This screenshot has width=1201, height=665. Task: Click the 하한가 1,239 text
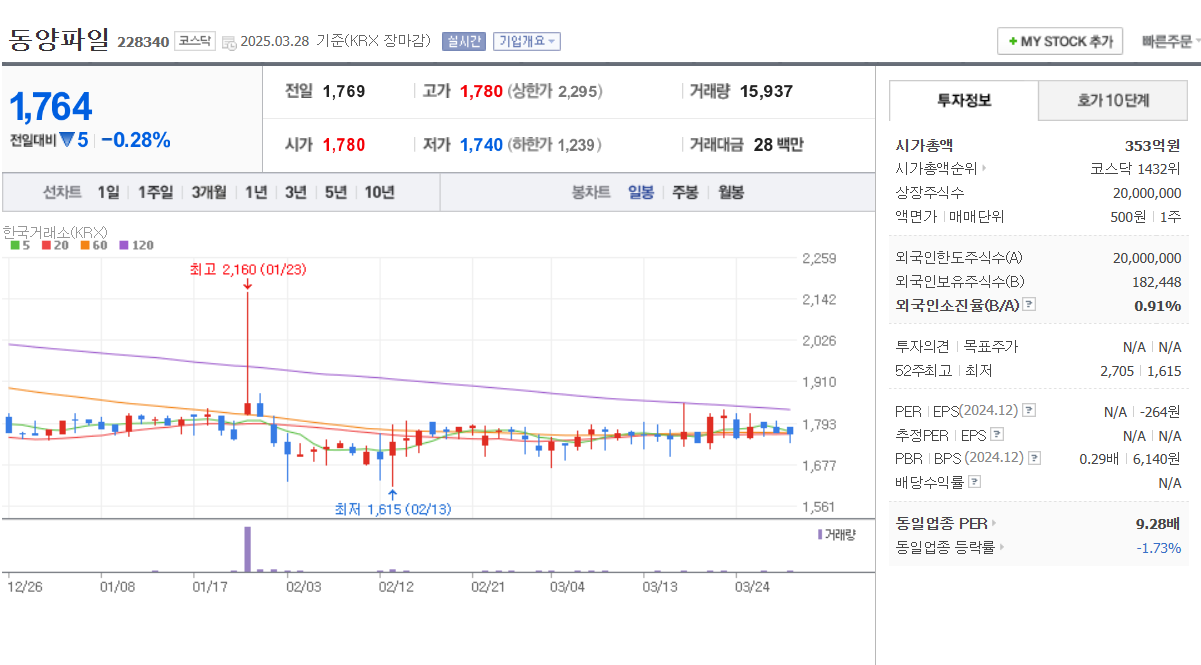click(554, 145)
